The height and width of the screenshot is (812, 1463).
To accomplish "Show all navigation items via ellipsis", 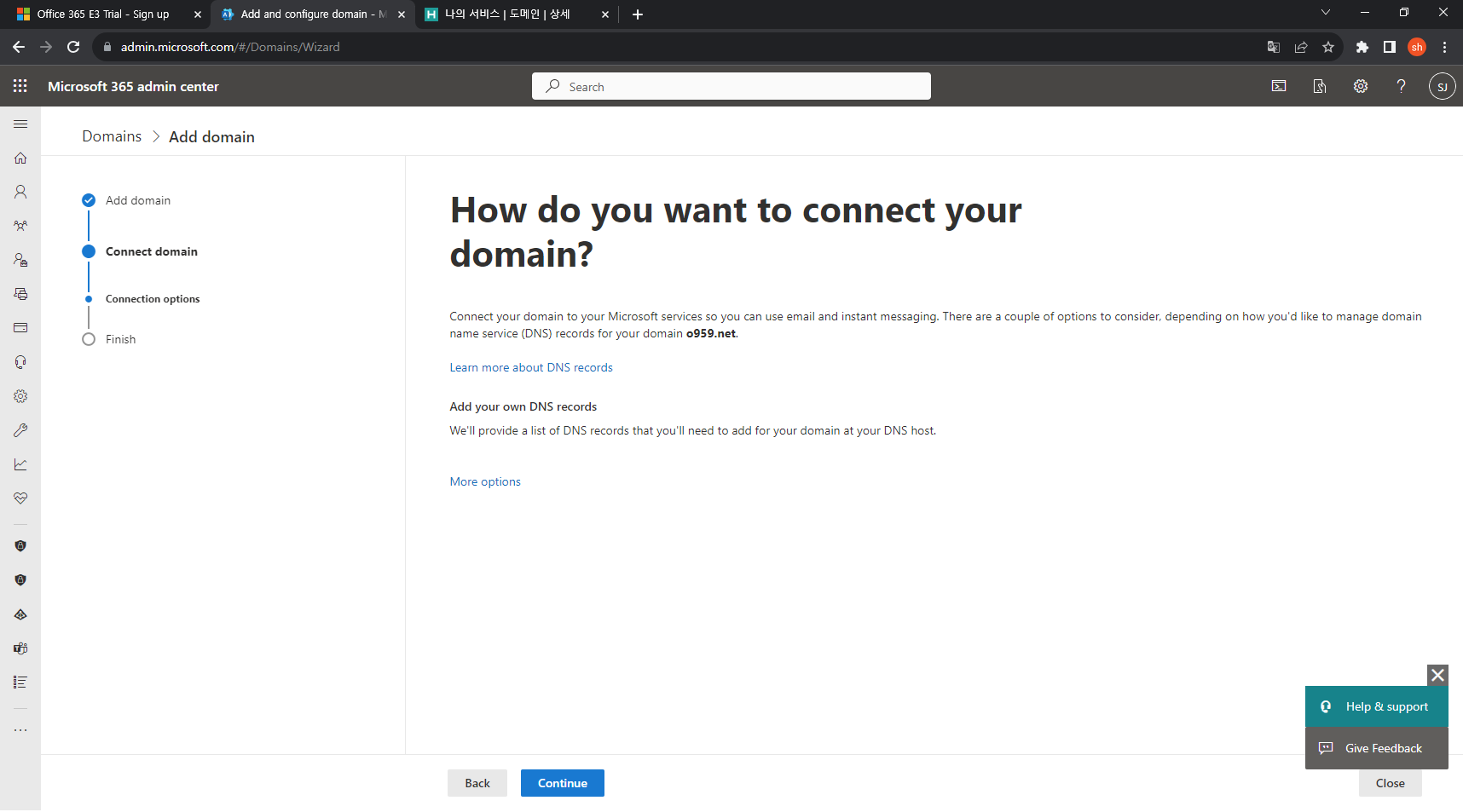I will pos(20,730).
